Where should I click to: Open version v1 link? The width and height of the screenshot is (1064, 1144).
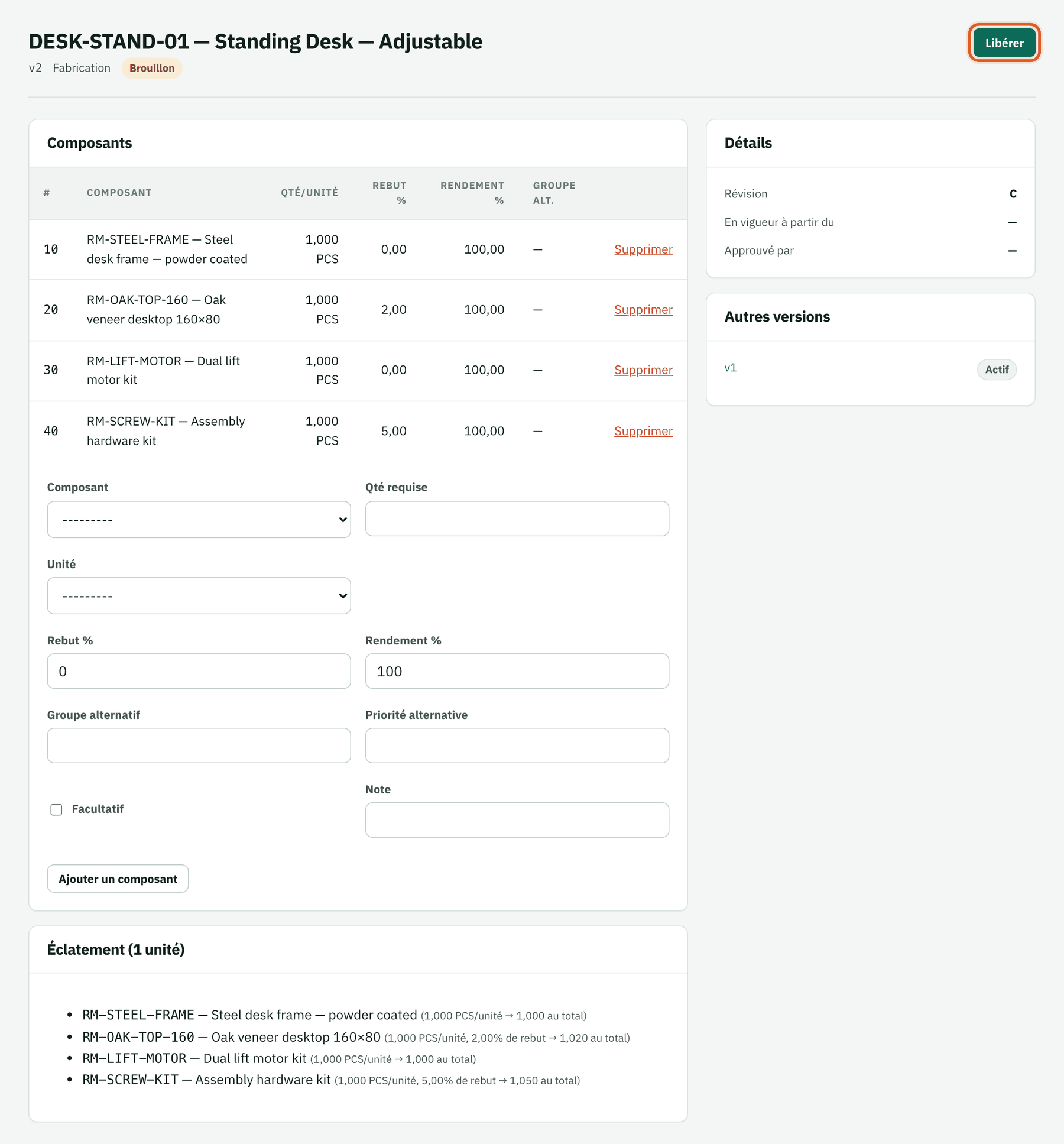(731, 368)
